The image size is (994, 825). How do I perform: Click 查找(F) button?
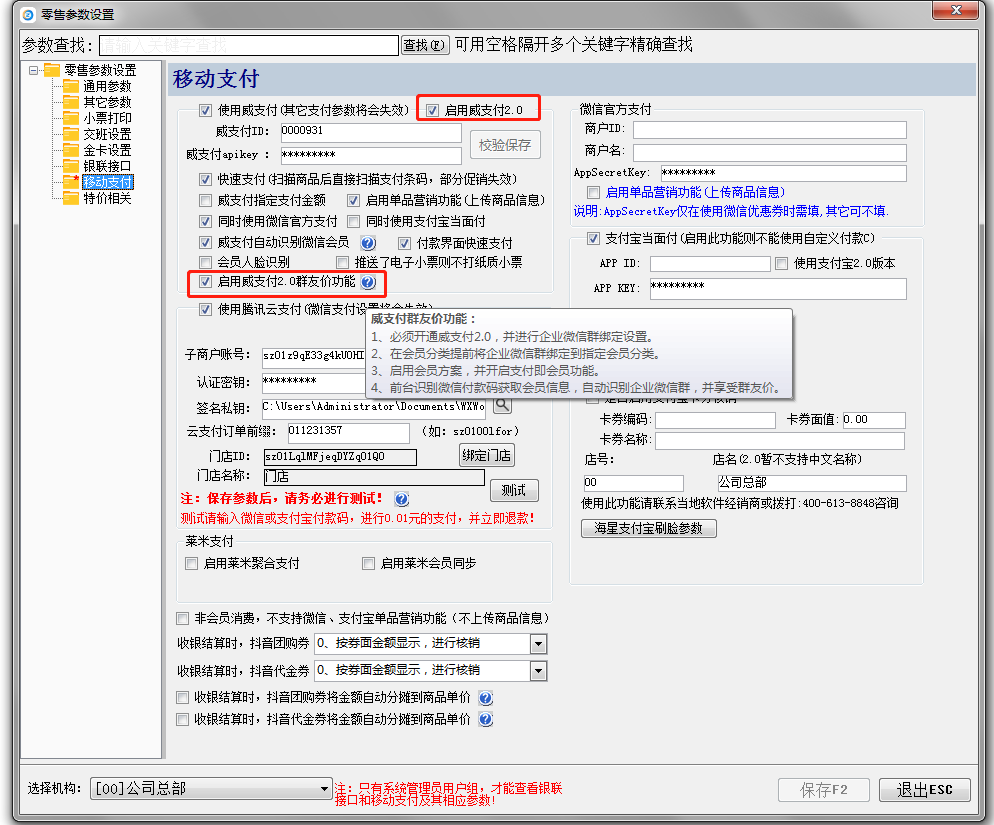pos(425,45)
